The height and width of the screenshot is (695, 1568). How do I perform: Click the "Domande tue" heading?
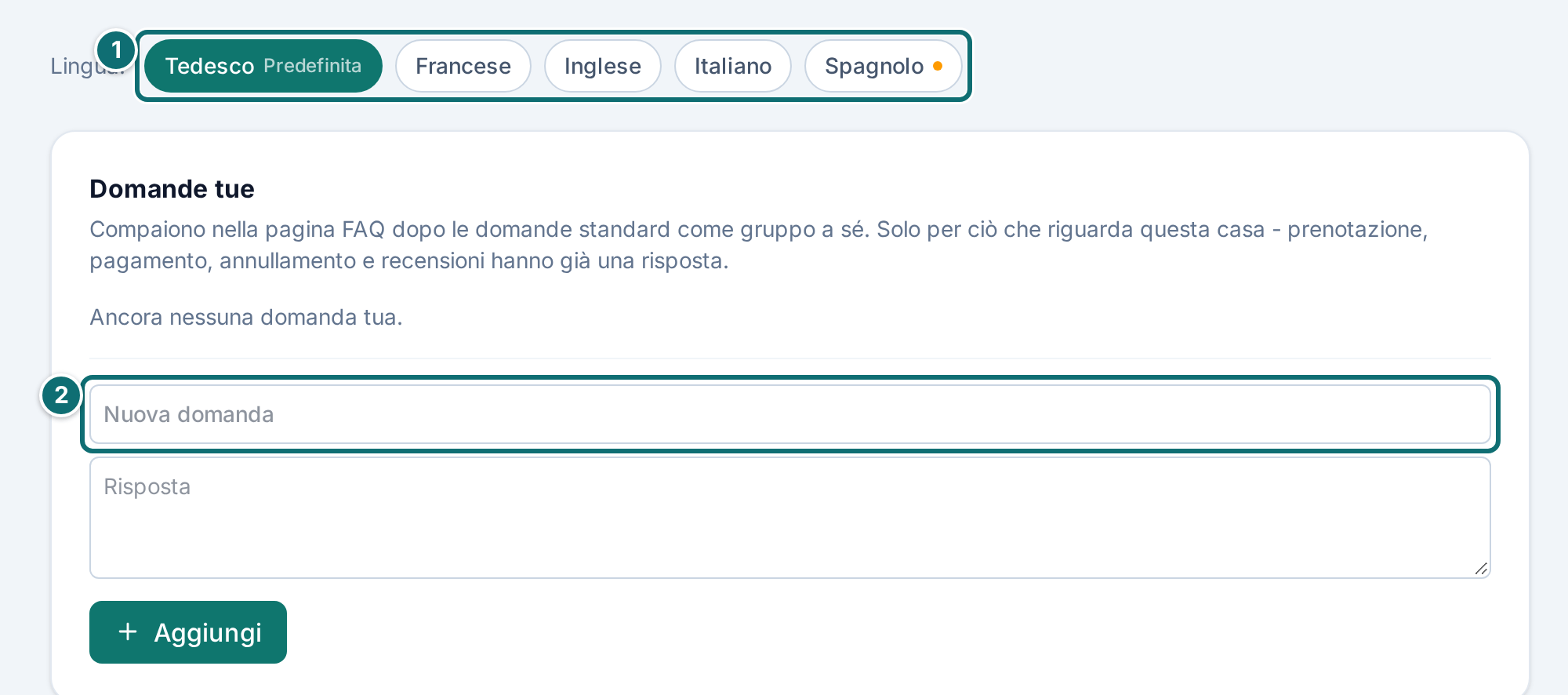coord(172,189)
